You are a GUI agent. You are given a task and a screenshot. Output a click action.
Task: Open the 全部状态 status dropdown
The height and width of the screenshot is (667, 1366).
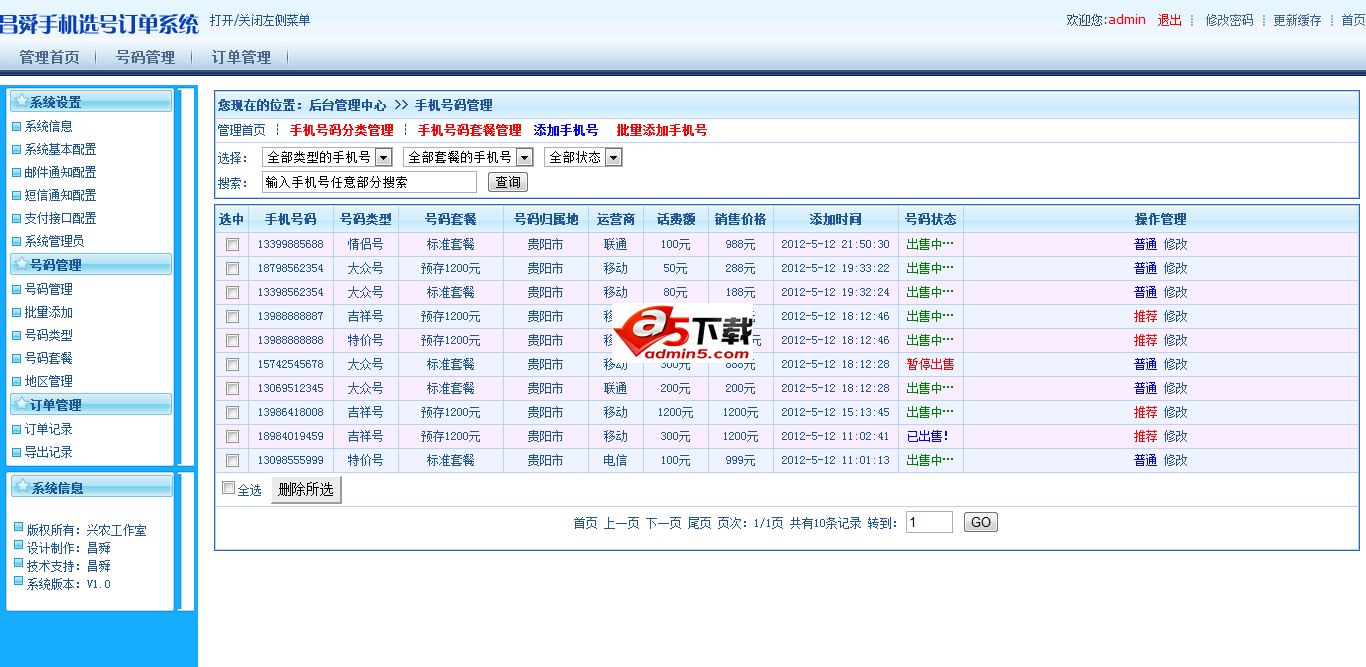[613, 158]
